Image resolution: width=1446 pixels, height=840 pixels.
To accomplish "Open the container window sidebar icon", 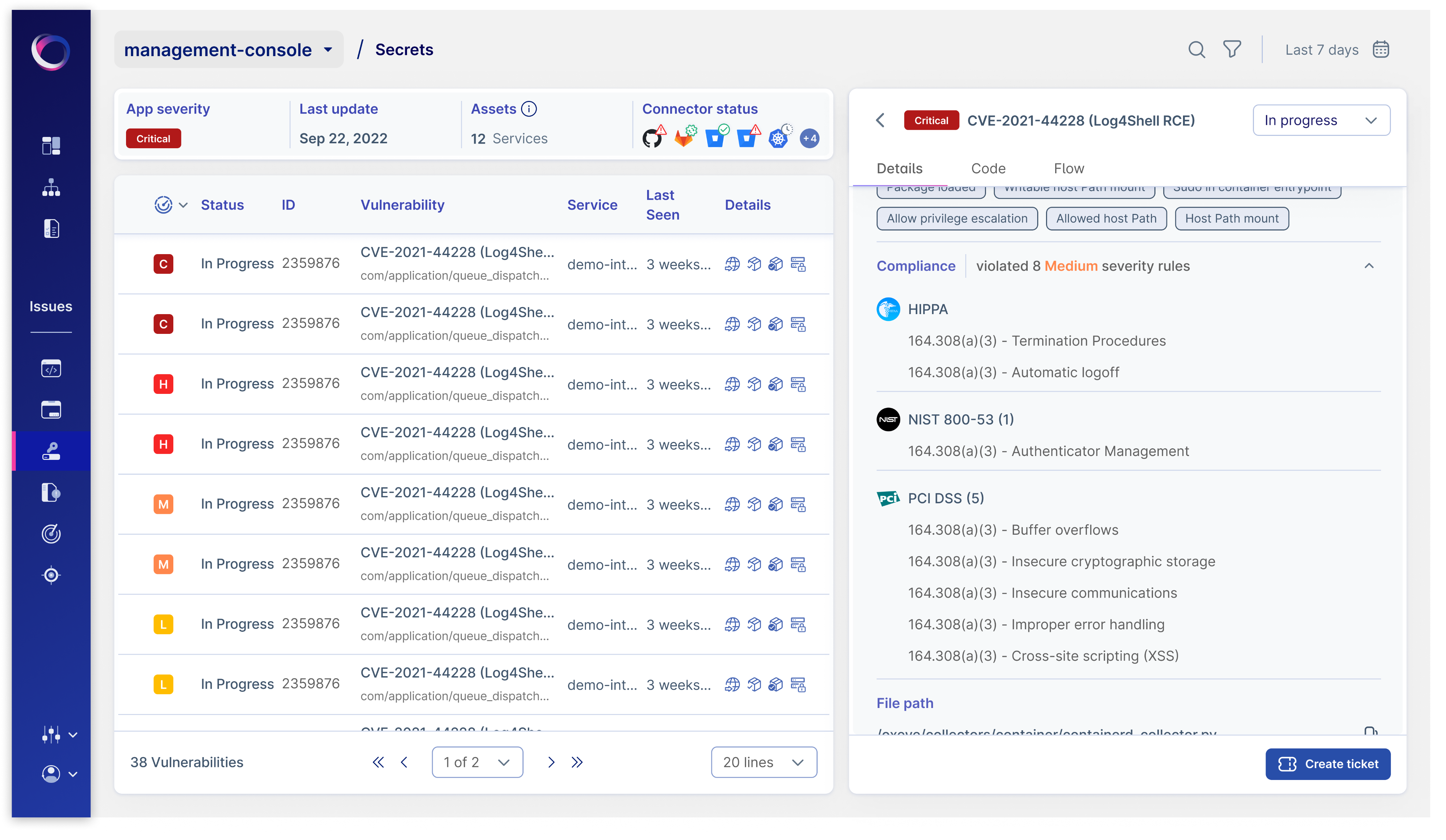I will pyautogui.click(x=51, y=410).
